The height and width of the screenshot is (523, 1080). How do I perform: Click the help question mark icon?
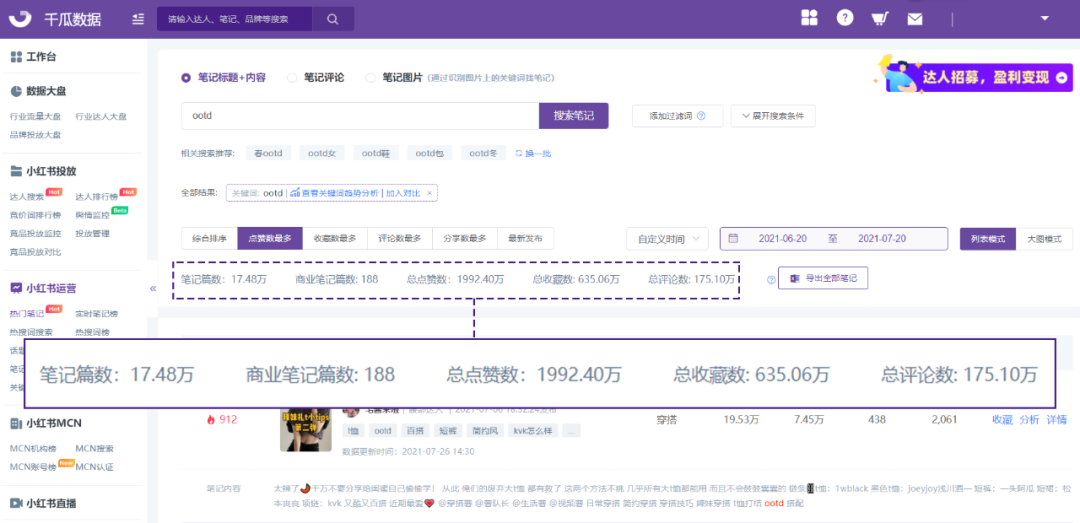pyautogui.click(x=845, y=18)
